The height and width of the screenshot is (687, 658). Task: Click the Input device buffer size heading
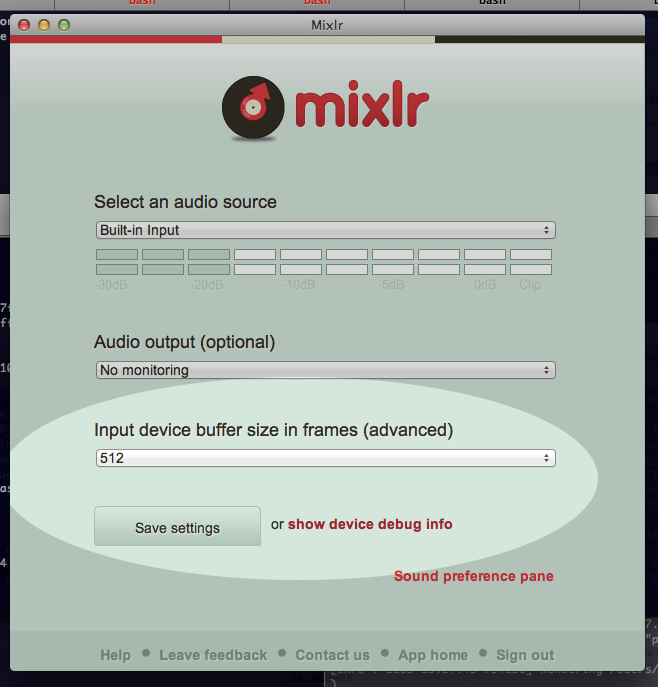273,430
